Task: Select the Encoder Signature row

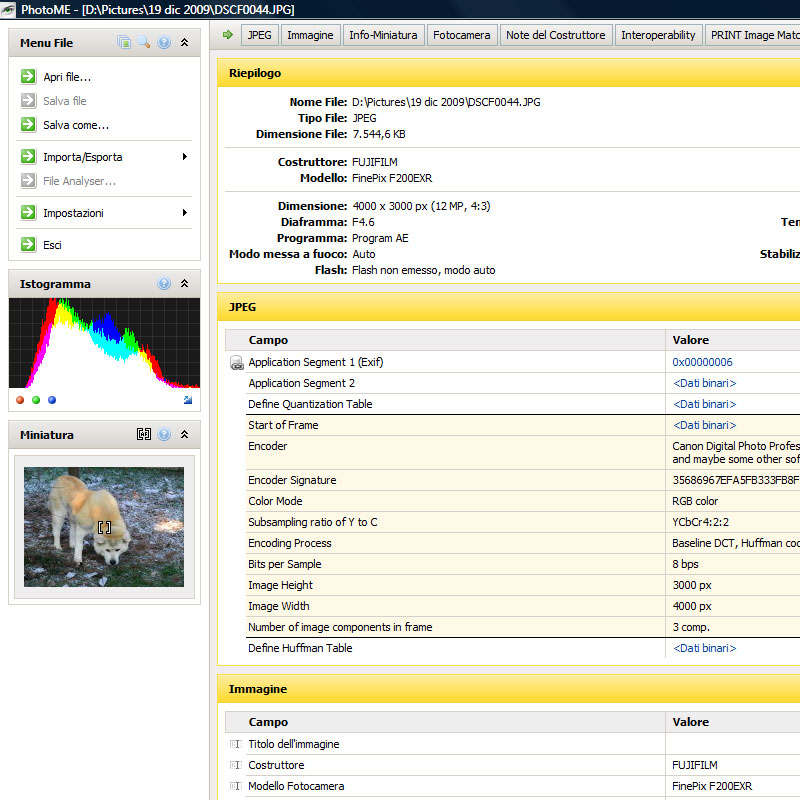Action: pyautogui.click(x=522, y=480)
